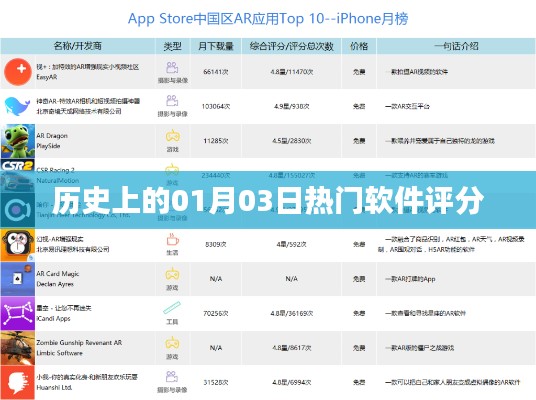The width and height of the screenshot is (536, 400).
Task: Click the AR Card Magic playing card icon
Action: click(17, 279)
